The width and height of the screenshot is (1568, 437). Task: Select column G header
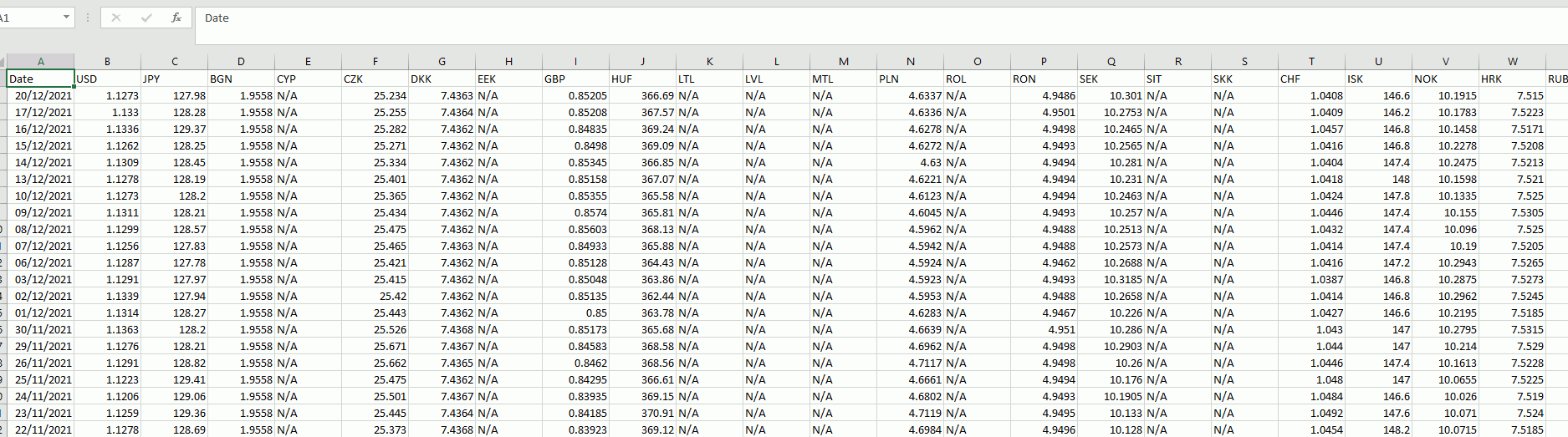[x=442, y=62]
